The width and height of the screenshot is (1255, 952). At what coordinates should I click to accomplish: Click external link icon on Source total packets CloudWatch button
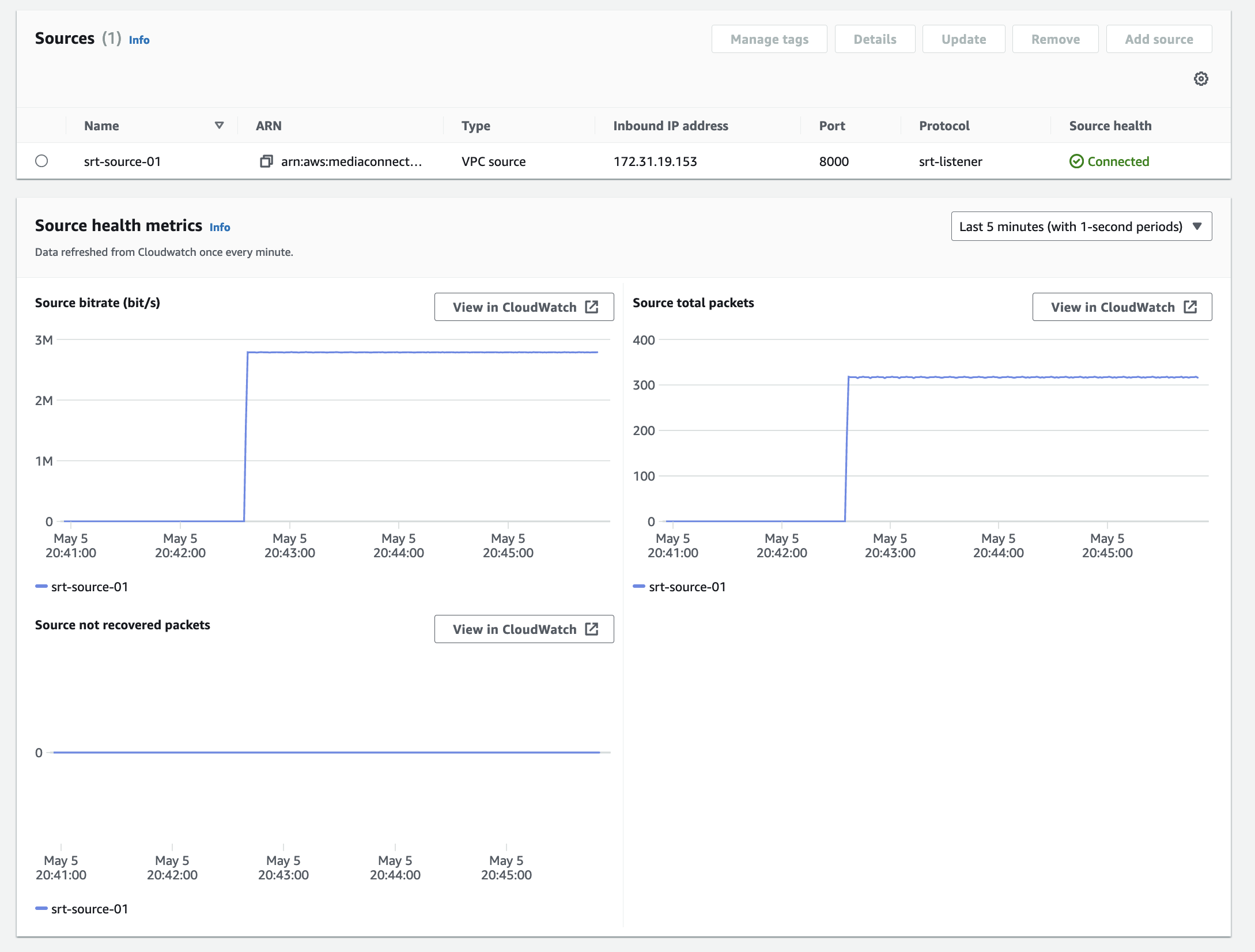pos(1190,307)
